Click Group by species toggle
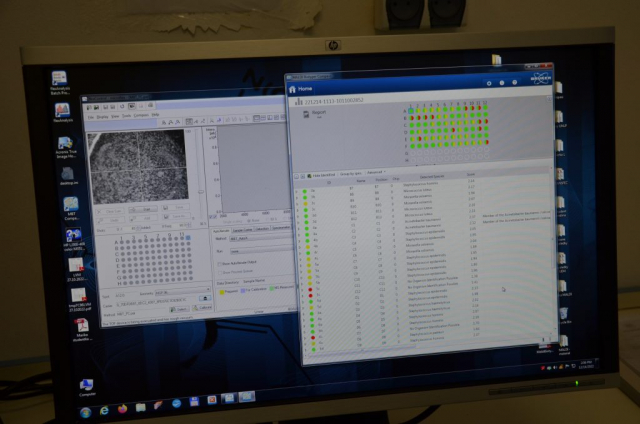 coord(350,174)
